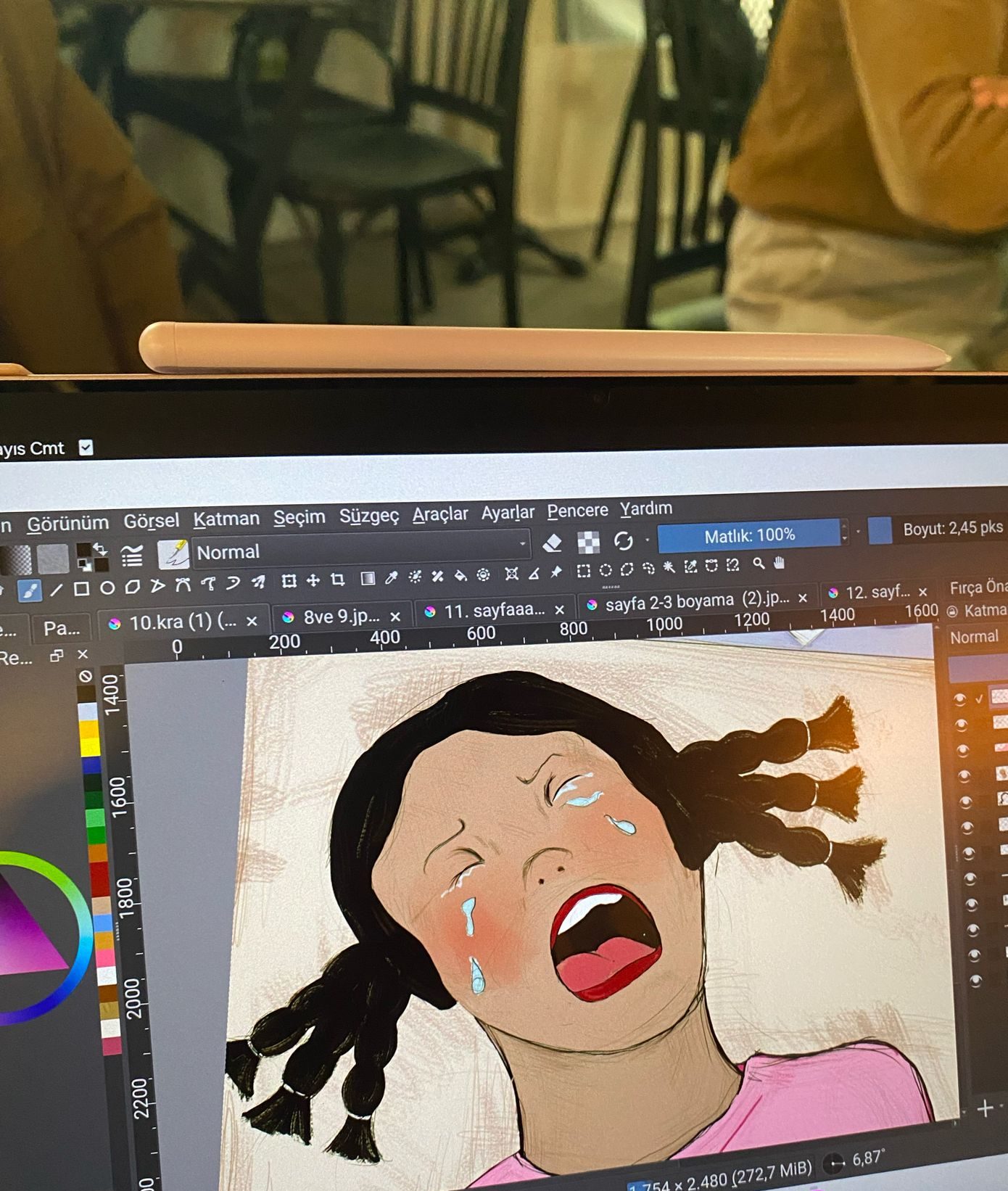This screenshot has height=1191, width=1008.
Task: Select the Fill bucket tool
Action: pos(460,576)
